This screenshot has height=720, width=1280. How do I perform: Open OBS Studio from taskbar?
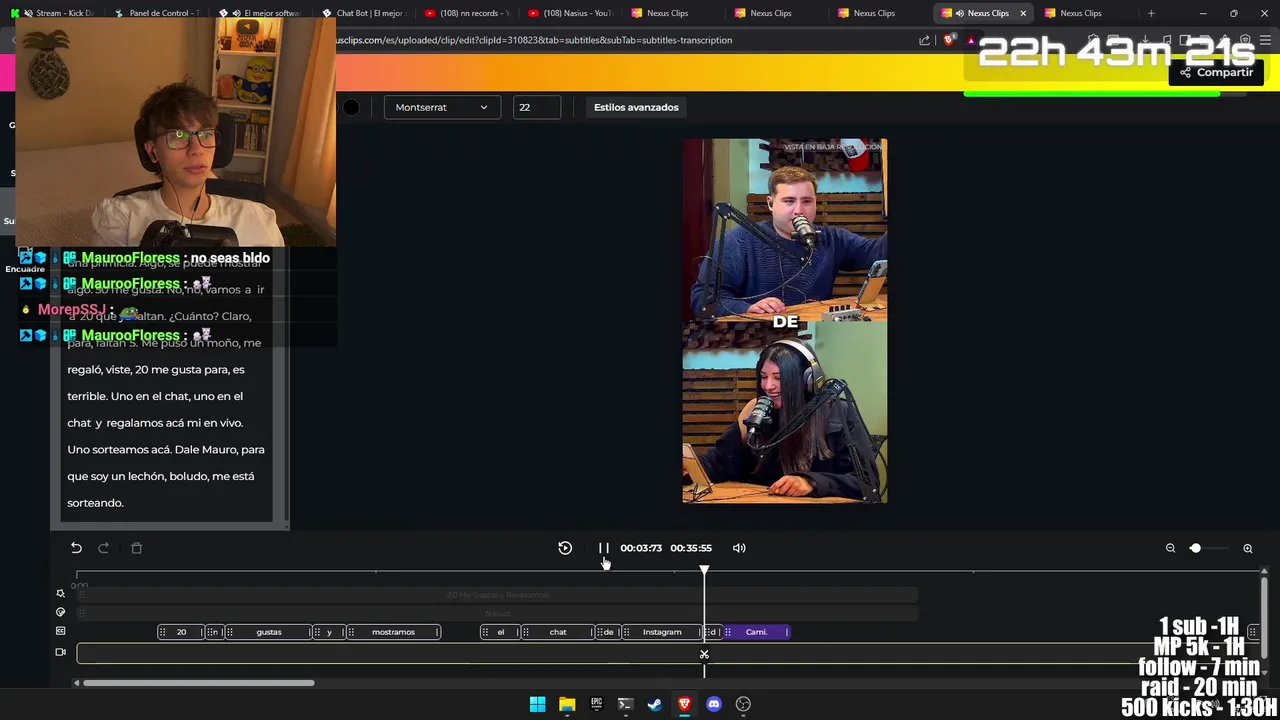(x=743, y=704)
